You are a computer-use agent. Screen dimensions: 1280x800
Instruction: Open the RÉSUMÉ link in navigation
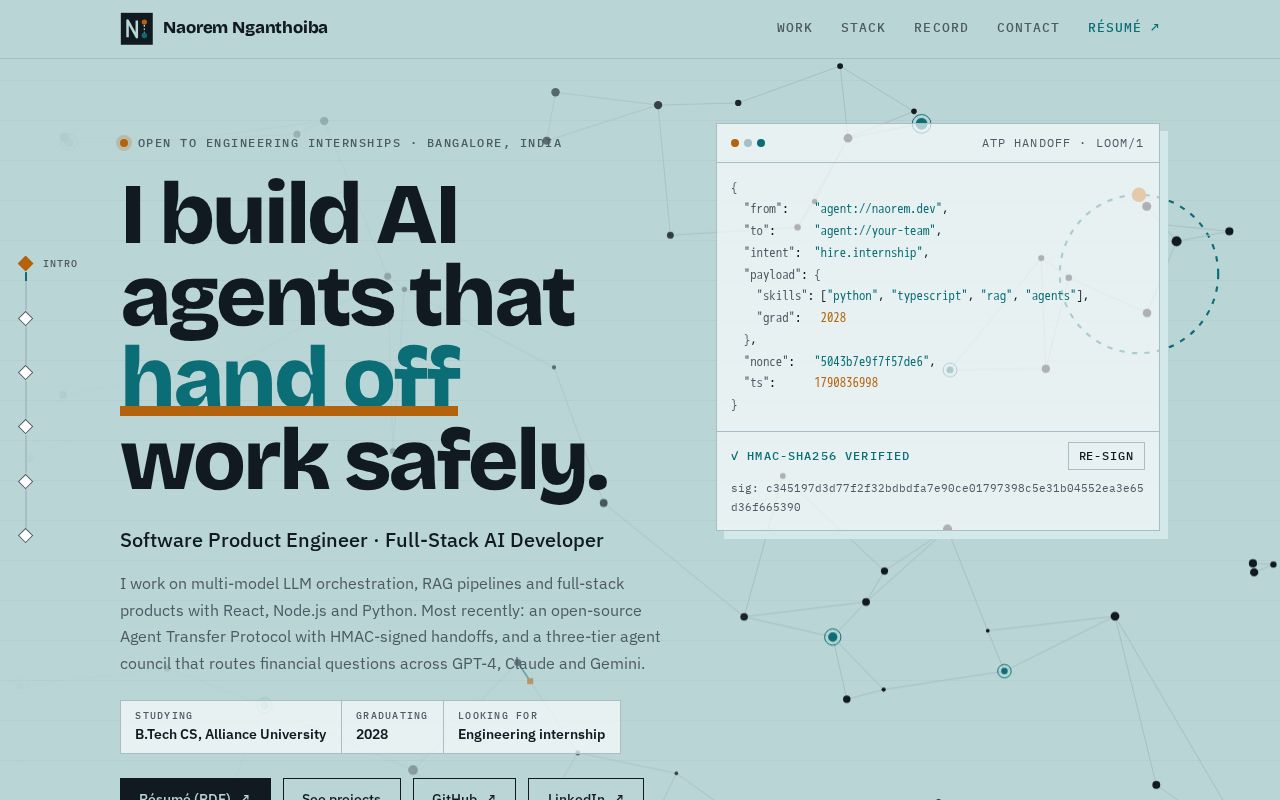(1124, 28)
